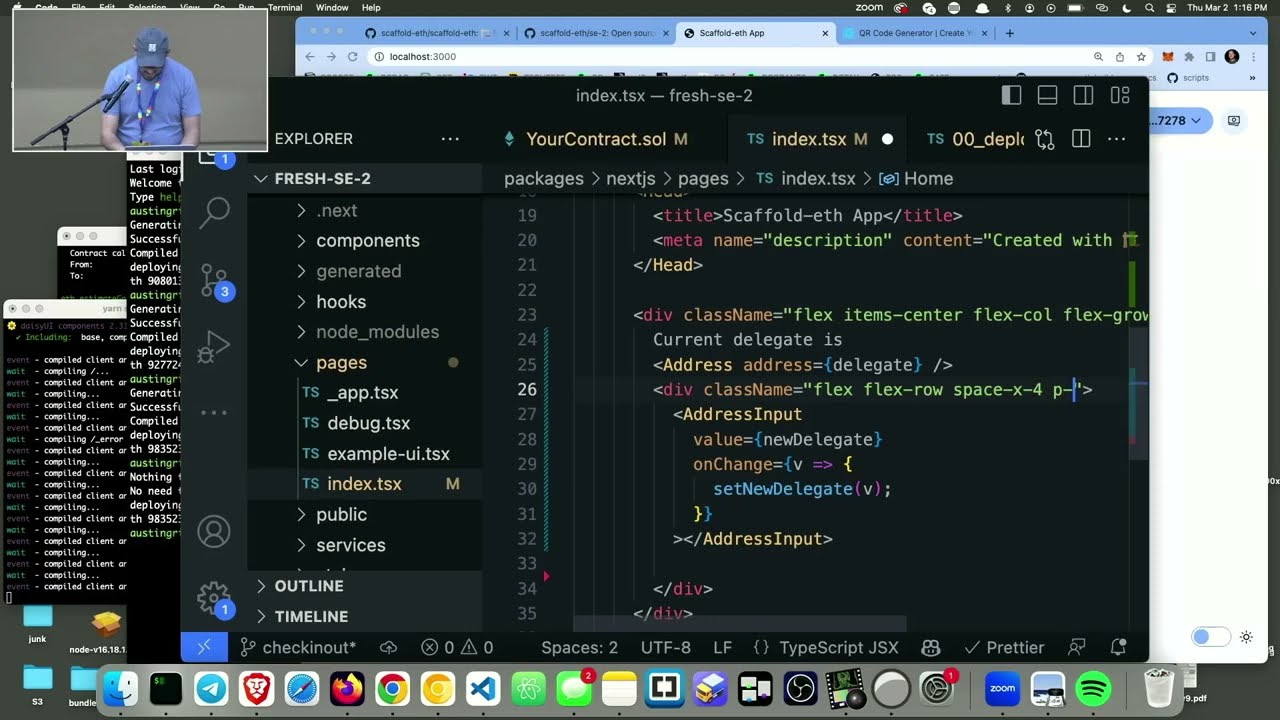Click the Chrome share icon in address bar
The image size is (1280, 720).
point(1120,57)
